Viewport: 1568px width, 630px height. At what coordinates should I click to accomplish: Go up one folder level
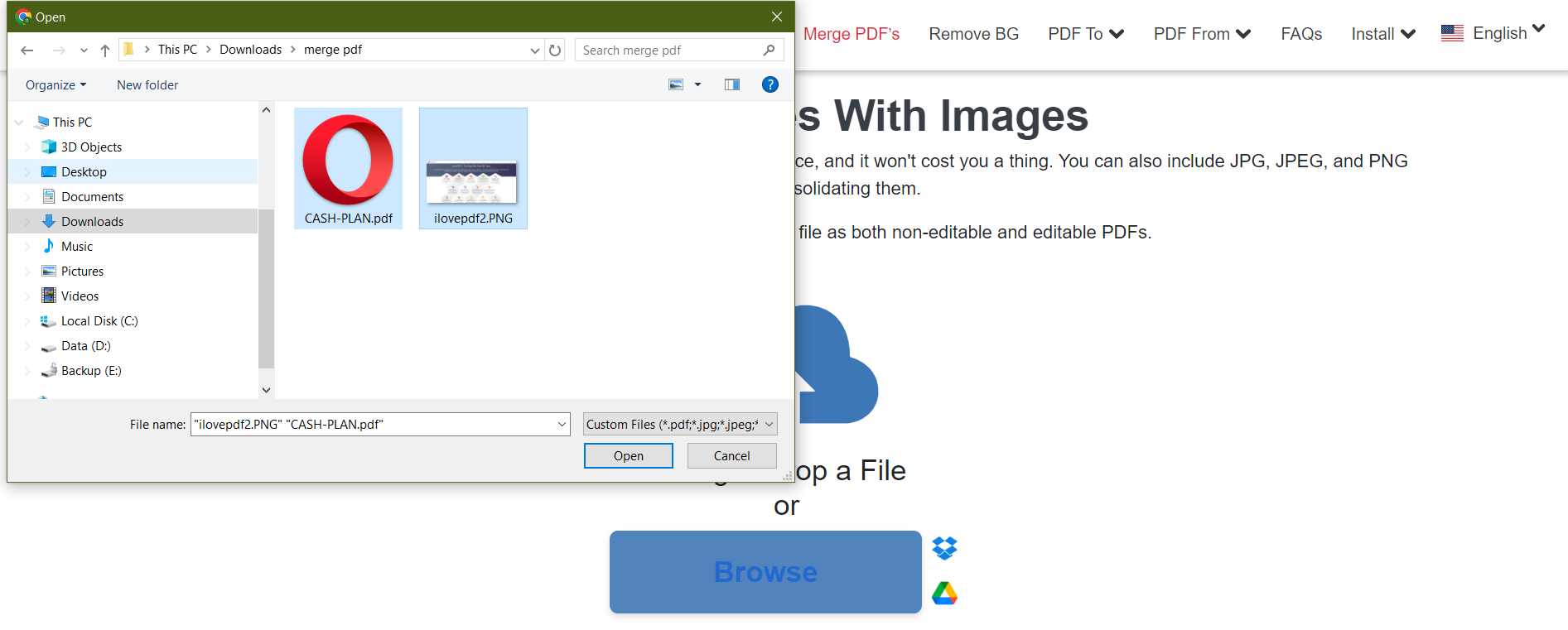point(105,50)
